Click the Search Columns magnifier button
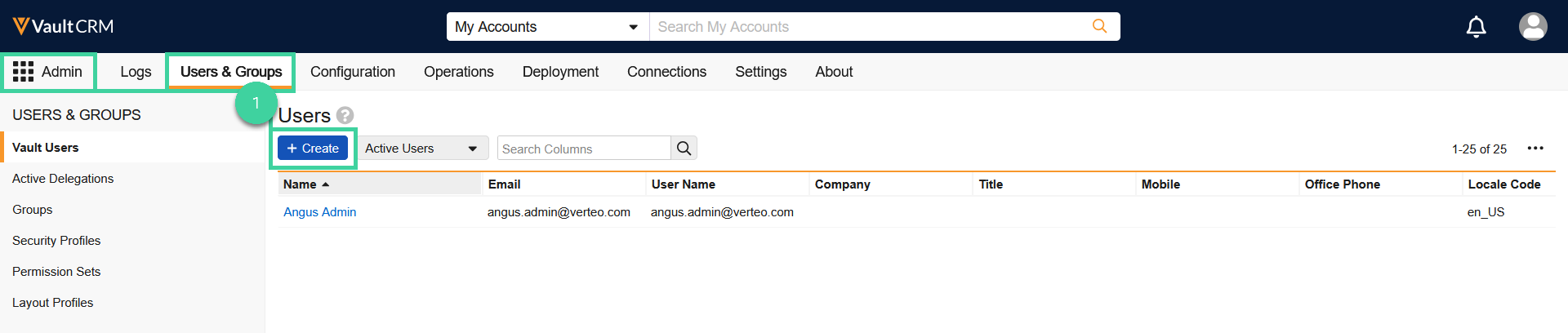 click(684, 149)
